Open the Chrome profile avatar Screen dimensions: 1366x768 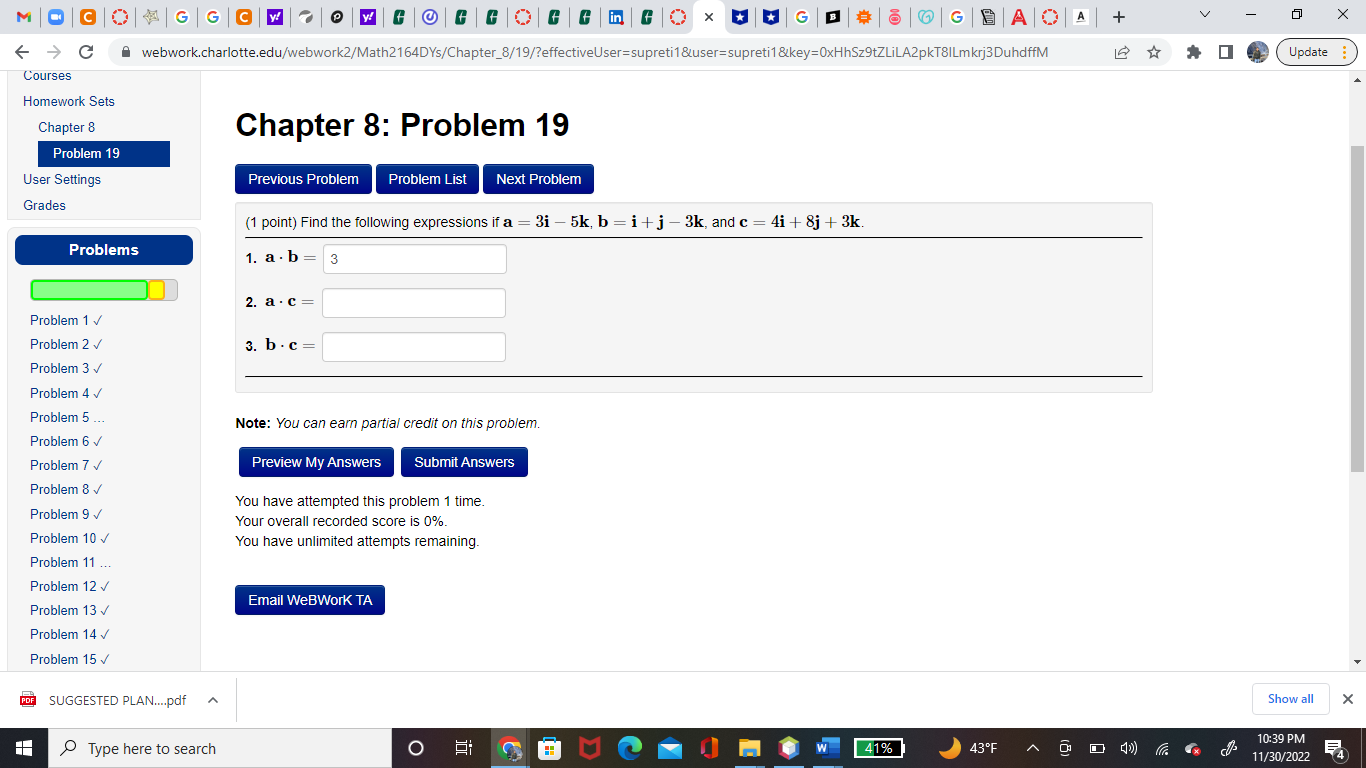pos(1258,52)
